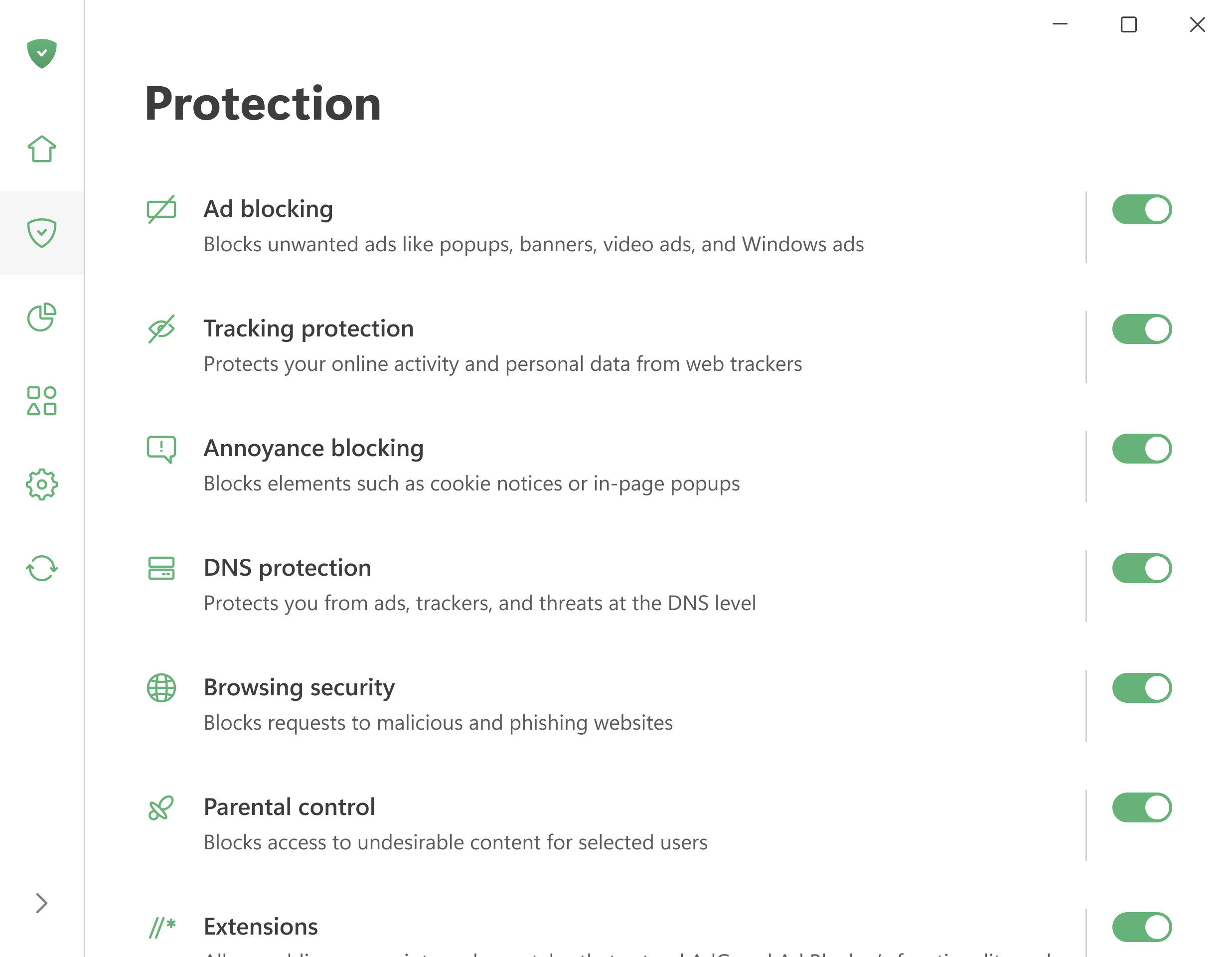1232x957 pixels.
Task: Switch off Parental control toggle
Action: (1142, 807)
